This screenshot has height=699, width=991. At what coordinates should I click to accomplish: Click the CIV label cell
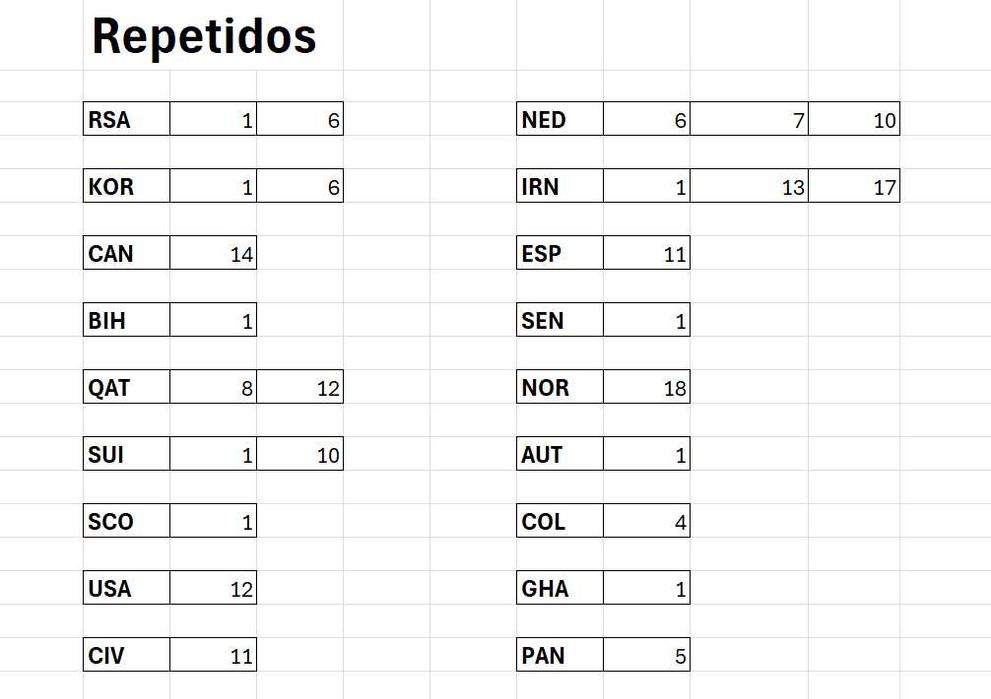(x=126, y=654)
